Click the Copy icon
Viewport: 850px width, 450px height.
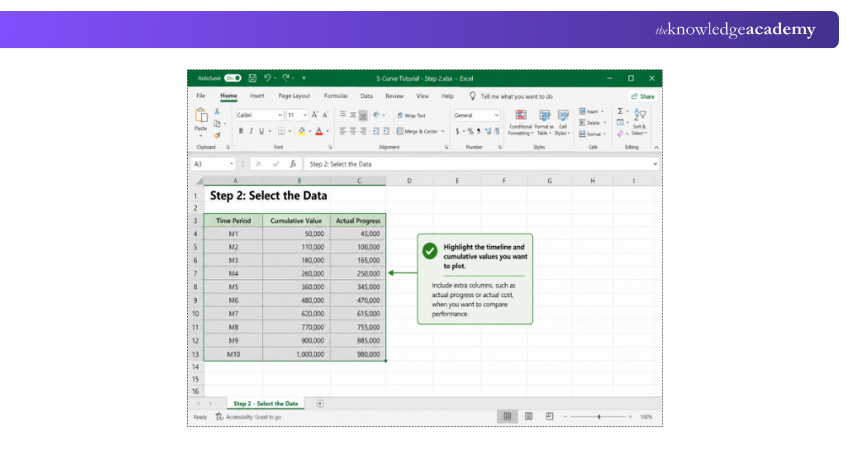tap(217, 124)
